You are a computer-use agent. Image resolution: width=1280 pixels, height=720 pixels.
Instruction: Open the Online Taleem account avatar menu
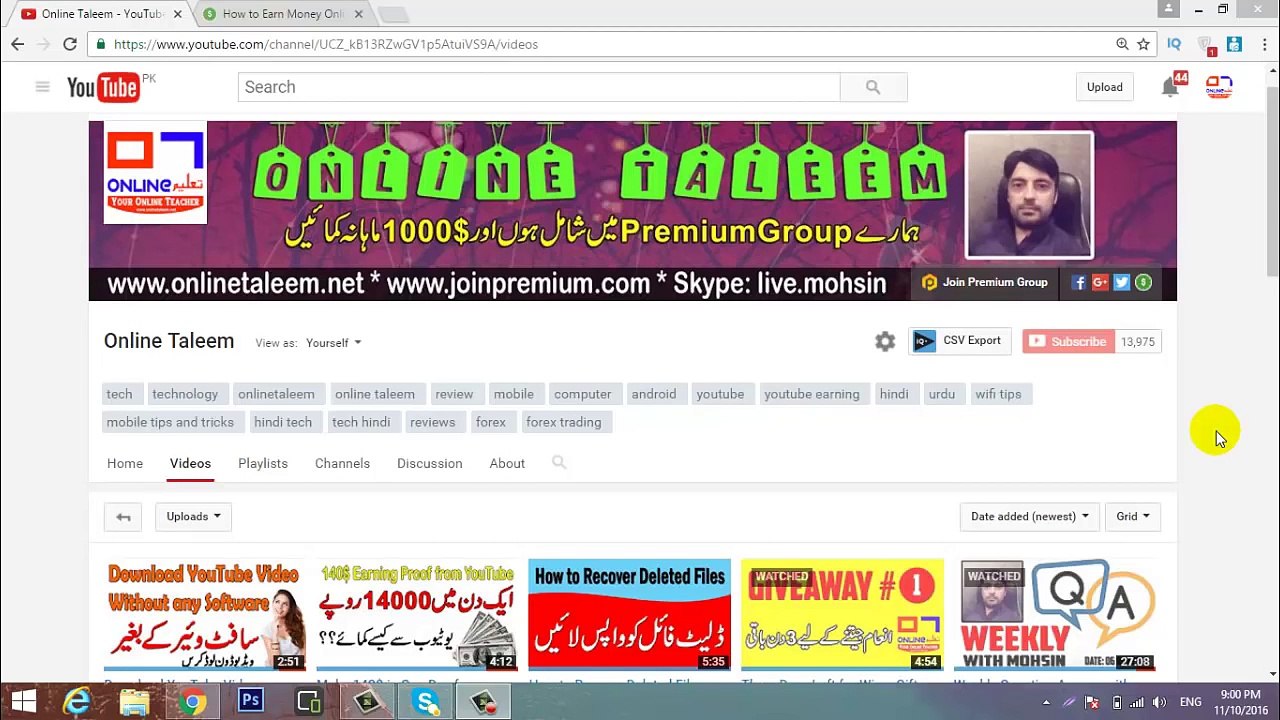click(1218, 87)
